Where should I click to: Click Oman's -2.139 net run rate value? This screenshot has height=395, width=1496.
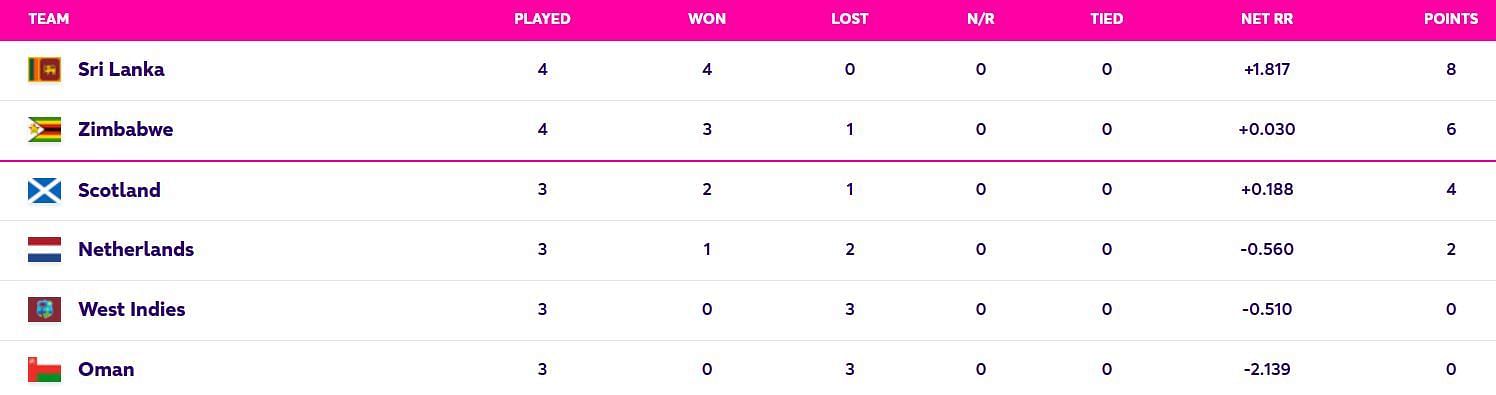(x=1266, y=369)
